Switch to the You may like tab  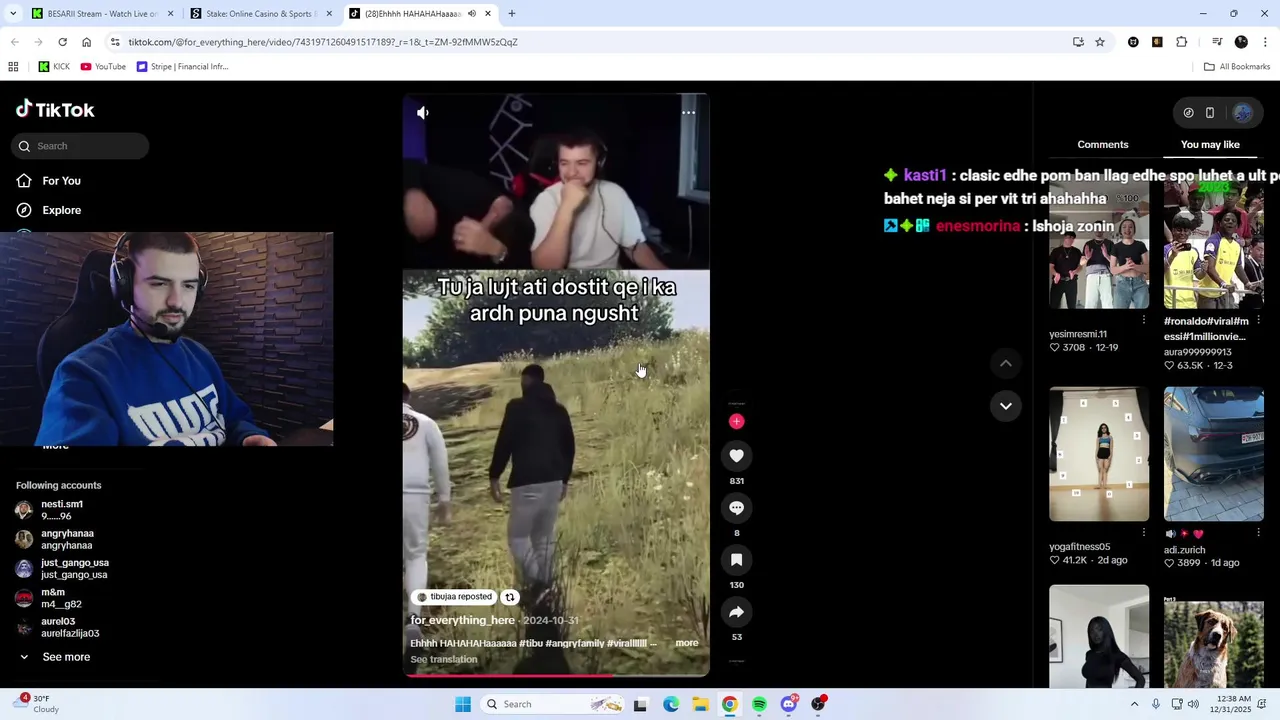1210,145
